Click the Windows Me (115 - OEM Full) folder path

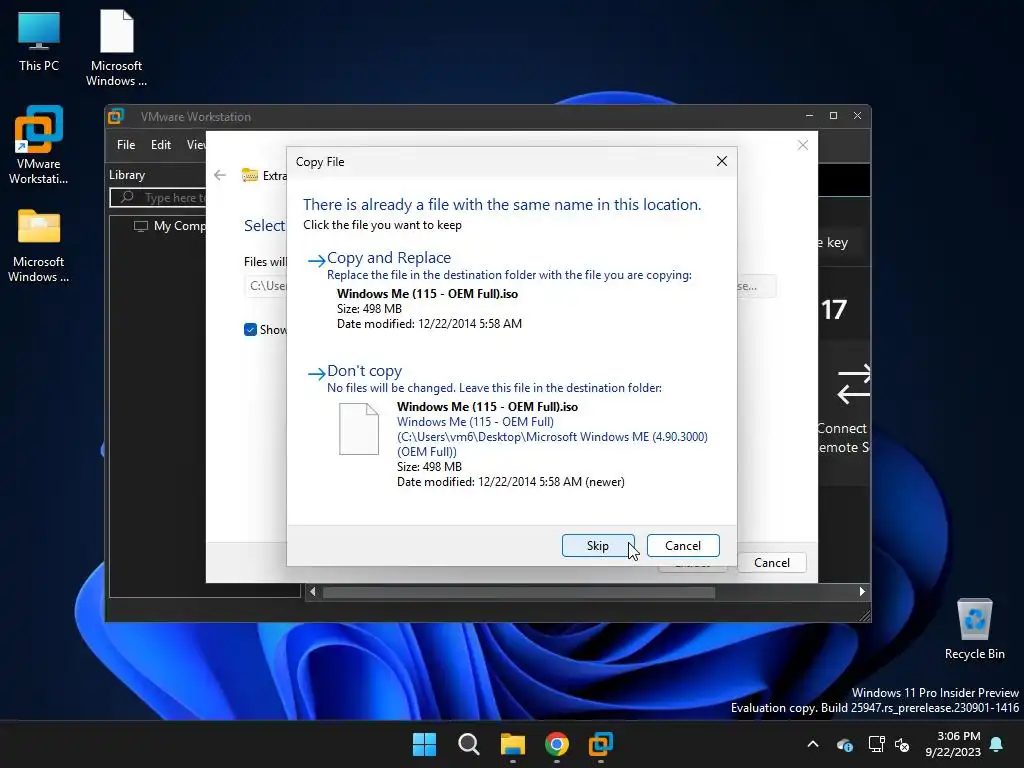552,437
